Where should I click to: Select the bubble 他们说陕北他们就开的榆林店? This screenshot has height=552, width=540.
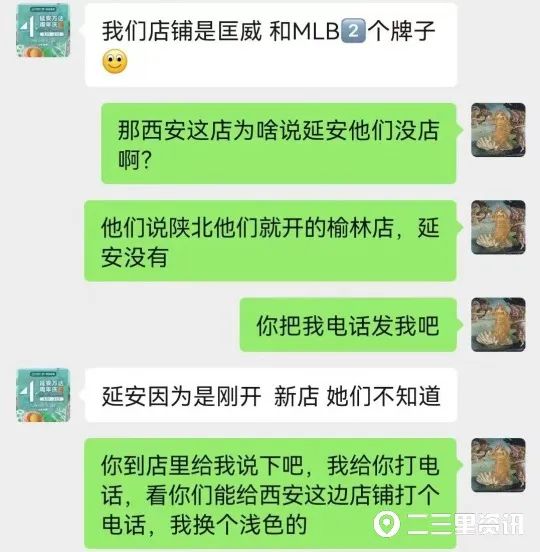[x=270, y=241]
